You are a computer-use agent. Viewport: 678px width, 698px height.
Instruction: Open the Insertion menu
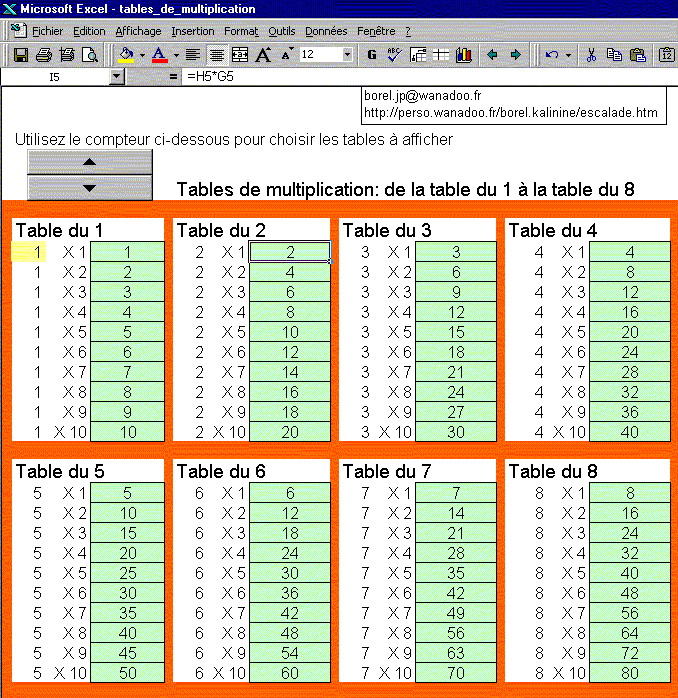192,31
